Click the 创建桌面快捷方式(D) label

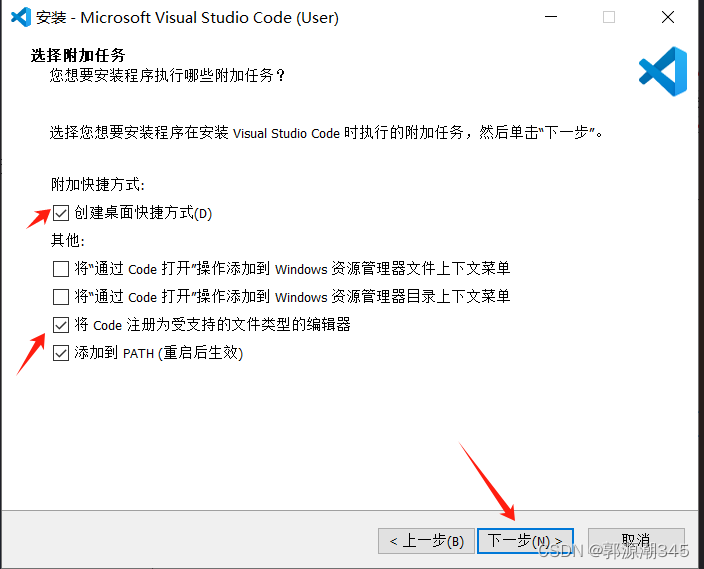coord(143,213)
